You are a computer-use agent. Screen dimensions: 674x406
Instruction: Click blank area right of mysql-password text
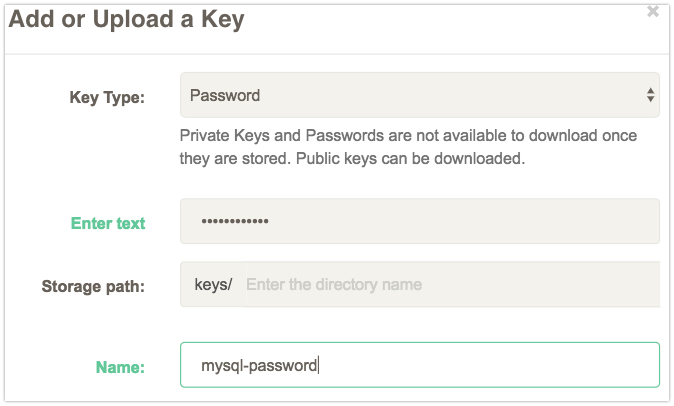pyautogui.click(x=488, y=365)
